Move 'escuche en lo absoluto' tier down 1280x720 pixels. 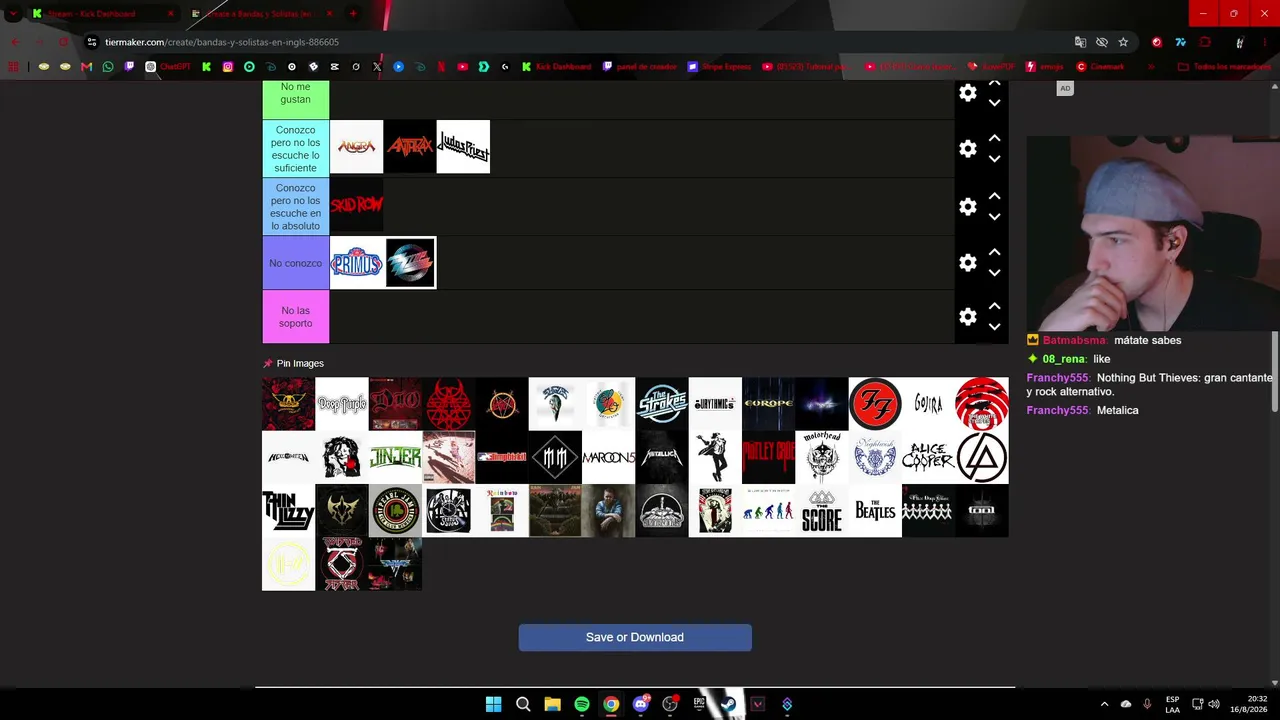click(995, 217)
